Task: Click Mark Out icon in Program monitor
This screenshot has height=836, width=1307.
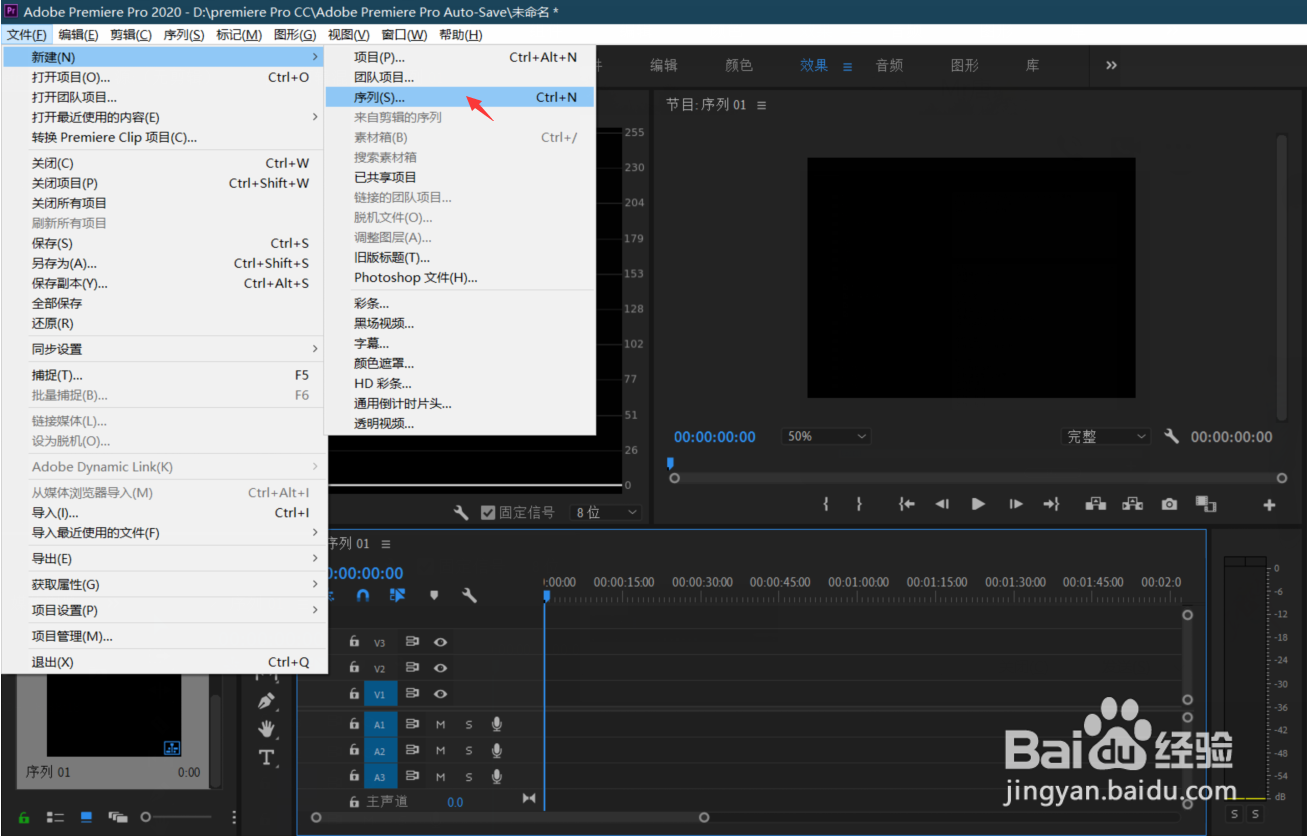Action: tap(859, 504)
